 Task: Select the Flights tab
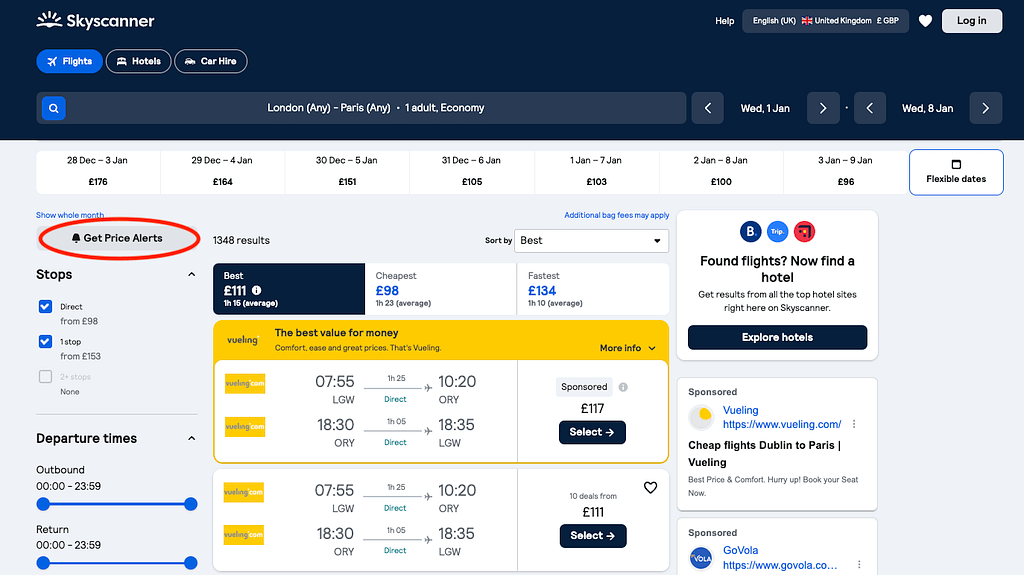(x=69, y=61)
